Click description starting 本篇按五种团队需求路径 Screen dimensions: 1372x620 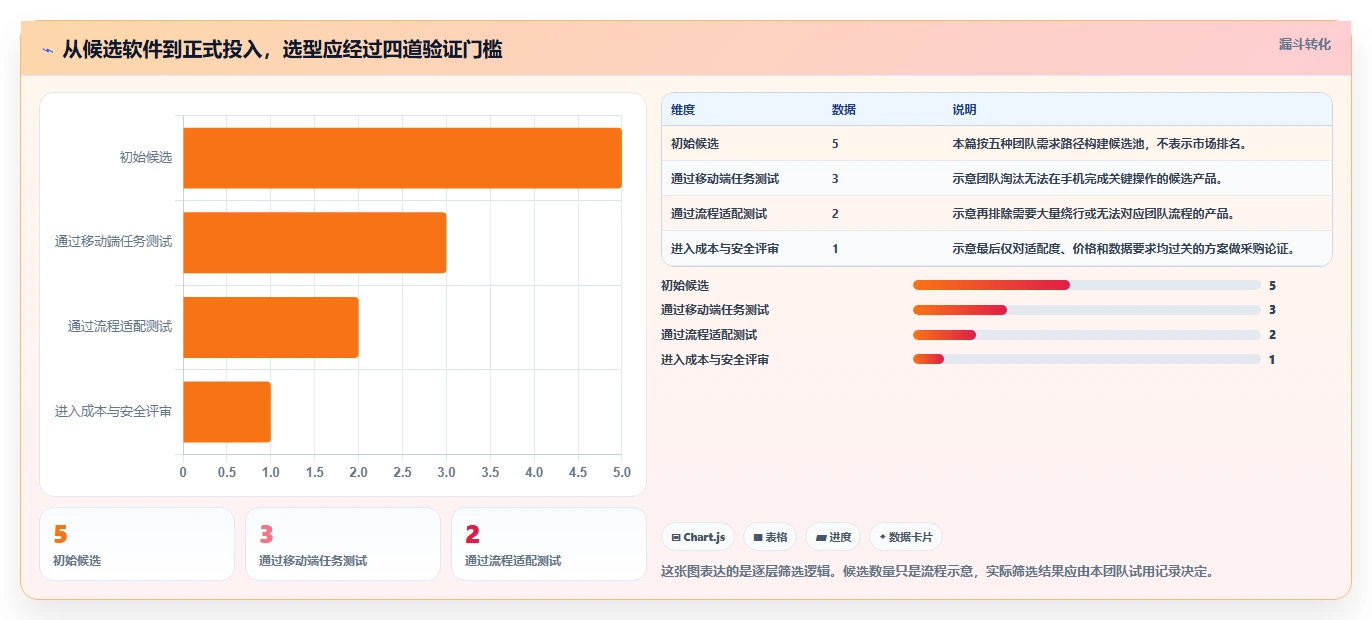coord(1101,144)
